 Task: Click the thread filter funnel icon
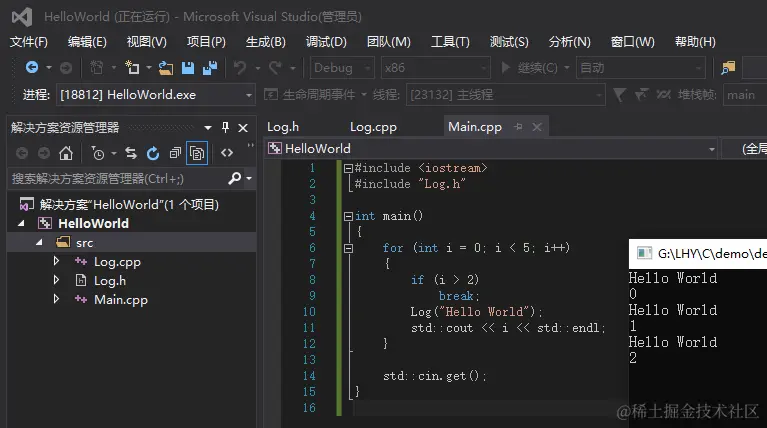pyautogui.click(x=619, y=94)
